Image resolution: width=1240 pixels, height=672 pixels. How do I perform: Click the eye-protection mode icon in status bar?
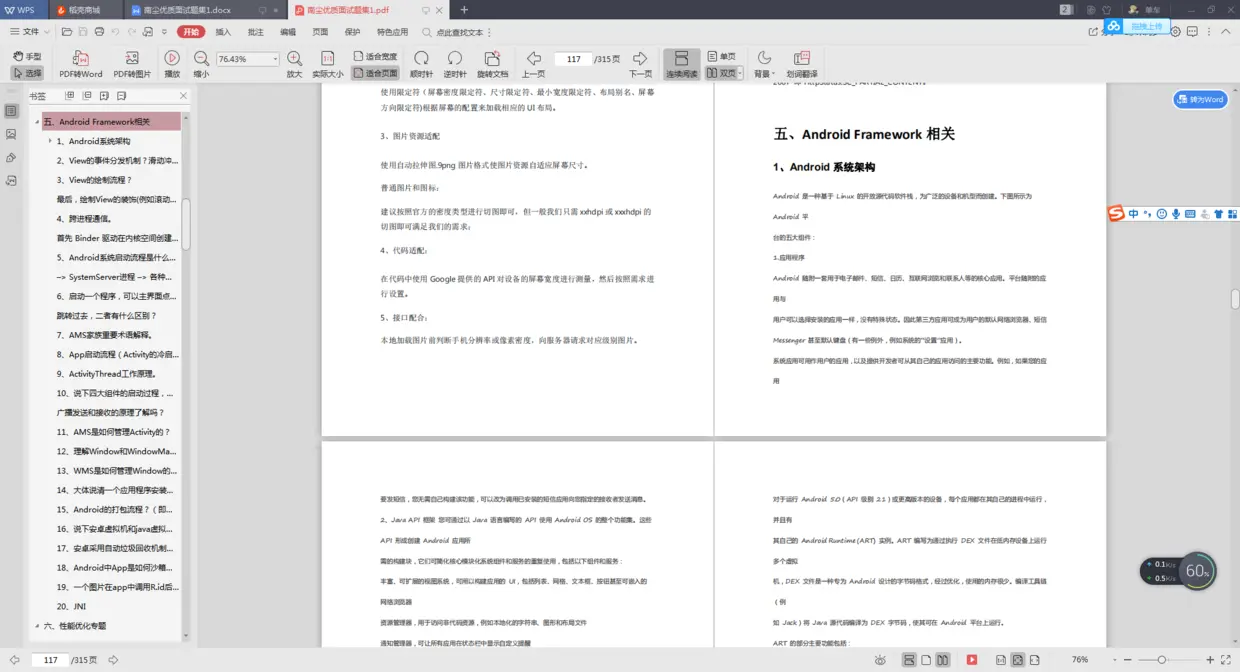tap(880, 660)
